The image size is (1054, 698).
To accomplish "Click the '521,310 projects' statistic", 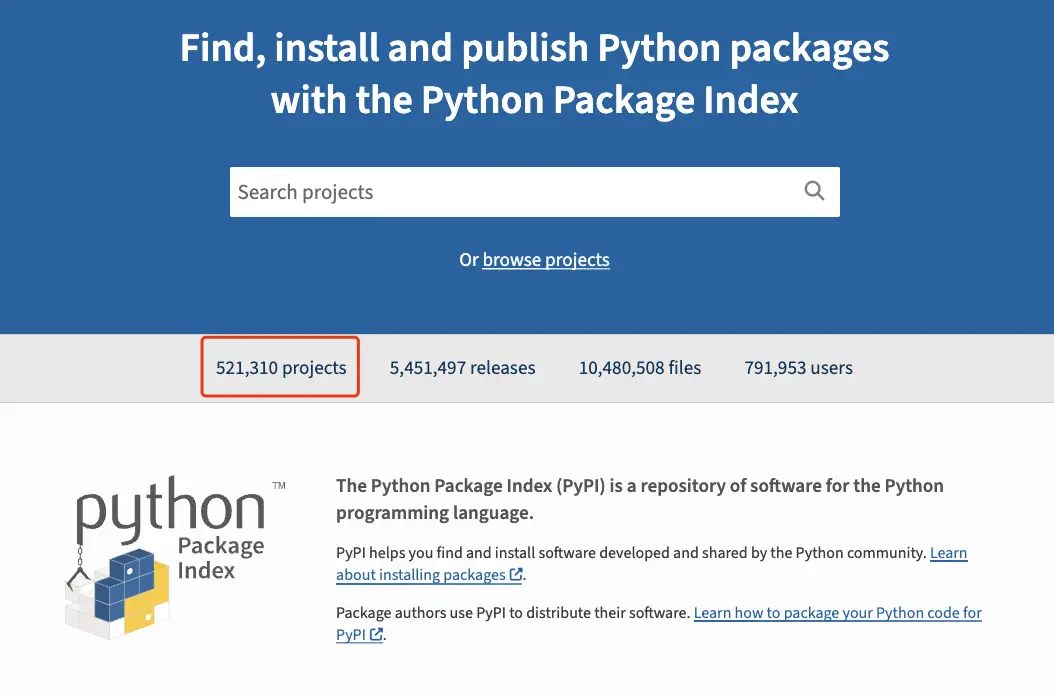I will pyautogui.click(x=281, y=368).
